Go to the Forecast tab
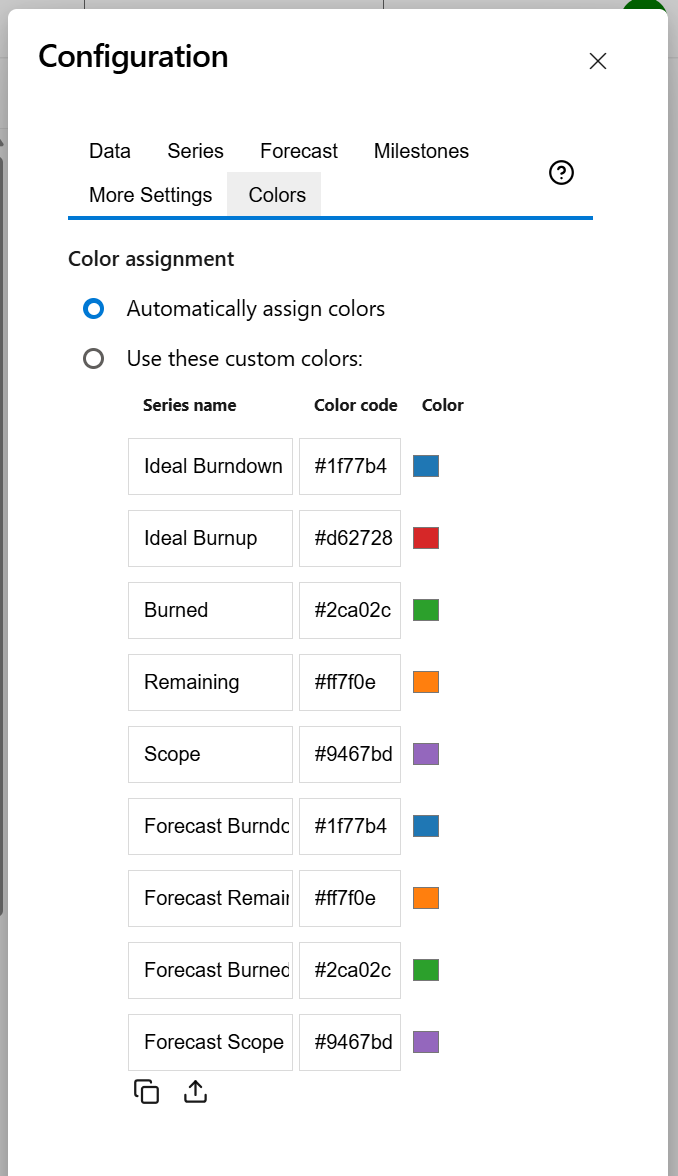Viewport: 678px width, 1176px height. pyautogui.click(x=298, y=151)
